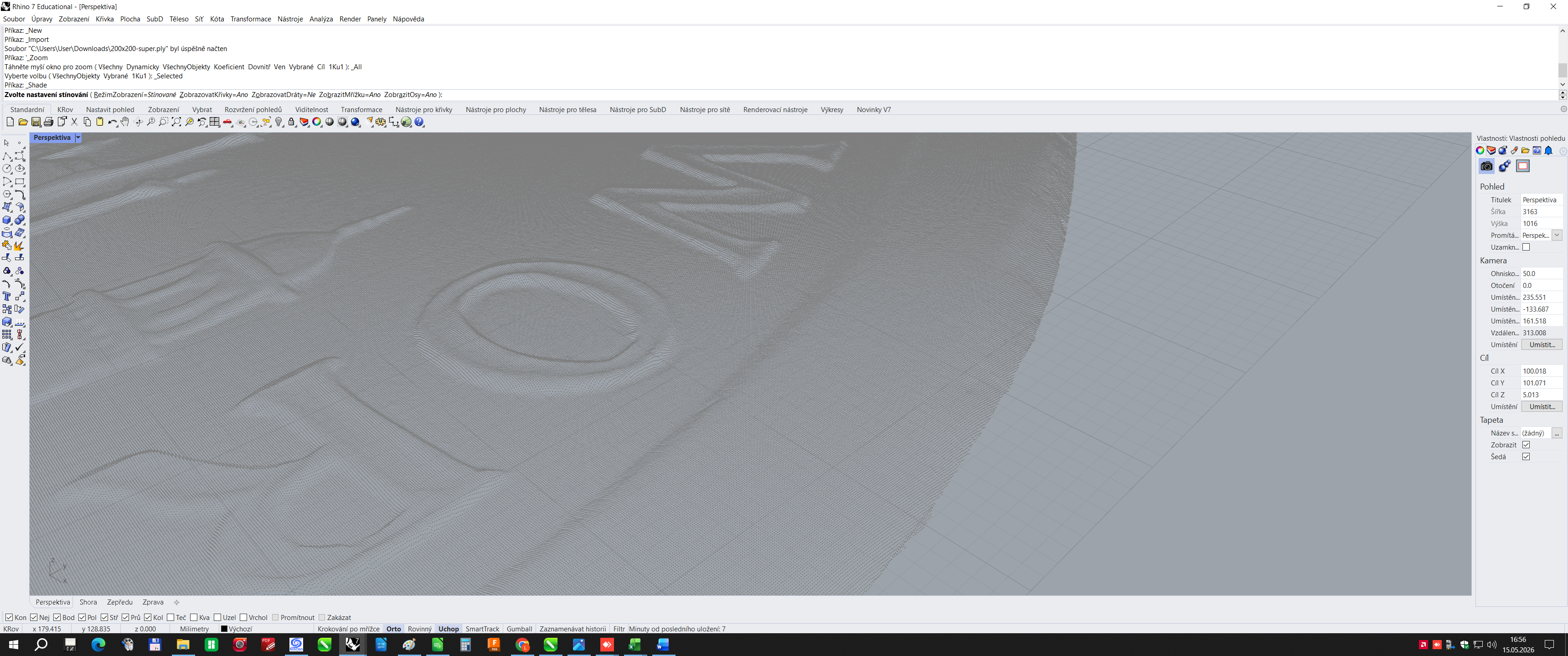Select the Pan hand tool

pyautogui.click(x=125, y=122)
